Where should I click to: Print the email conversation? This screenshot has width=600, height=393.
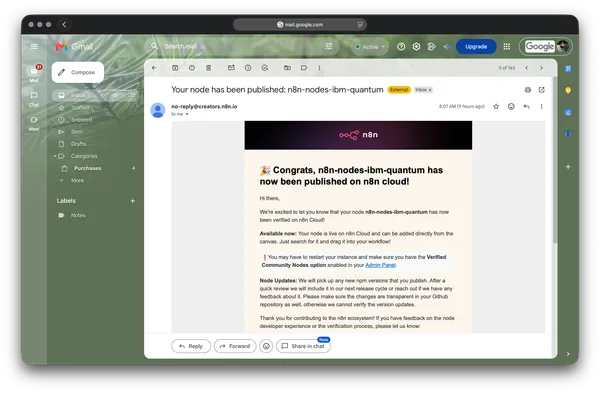[x=528, y=90]
